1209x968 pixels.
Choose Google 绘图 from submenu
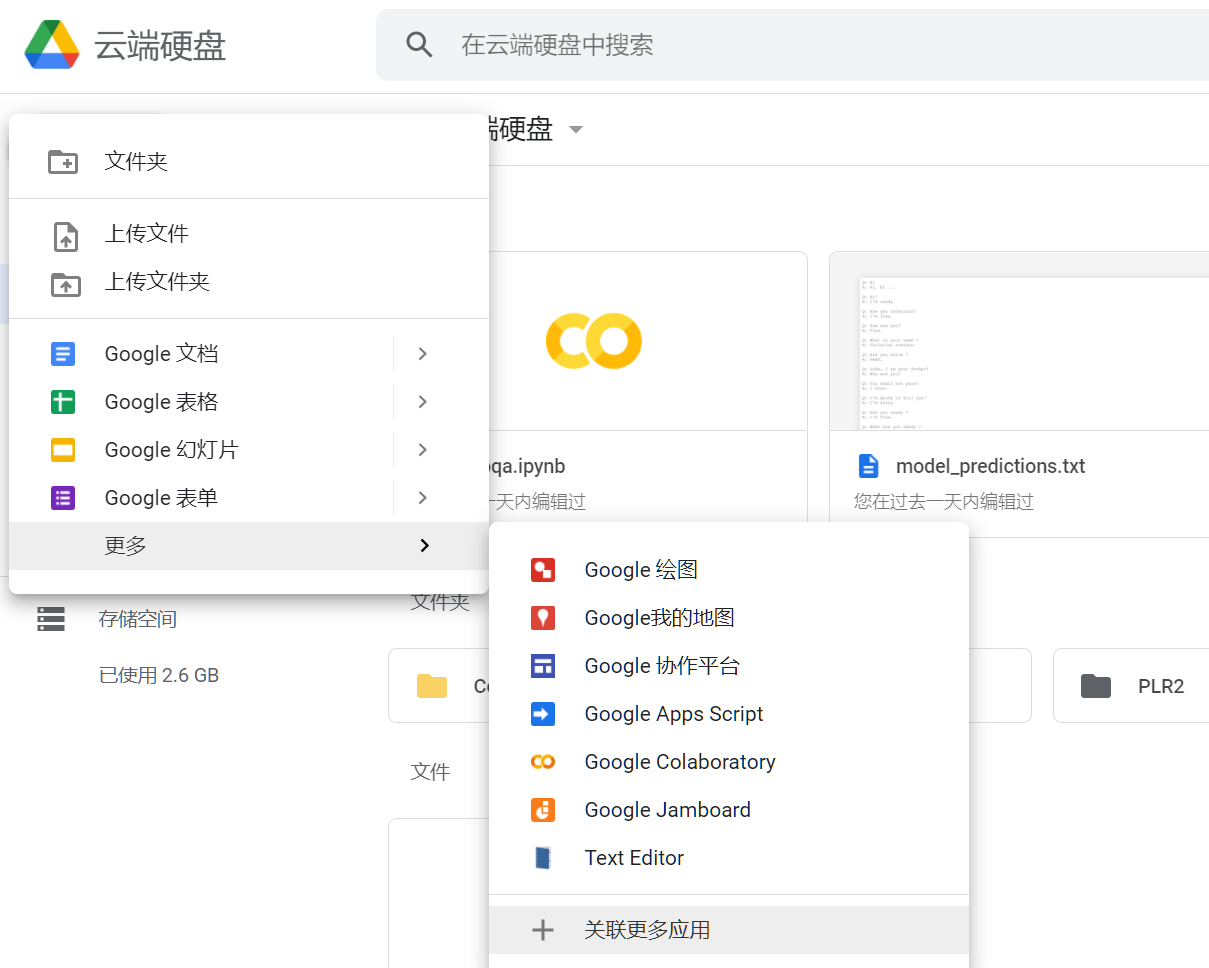click(x=729, y=570)
